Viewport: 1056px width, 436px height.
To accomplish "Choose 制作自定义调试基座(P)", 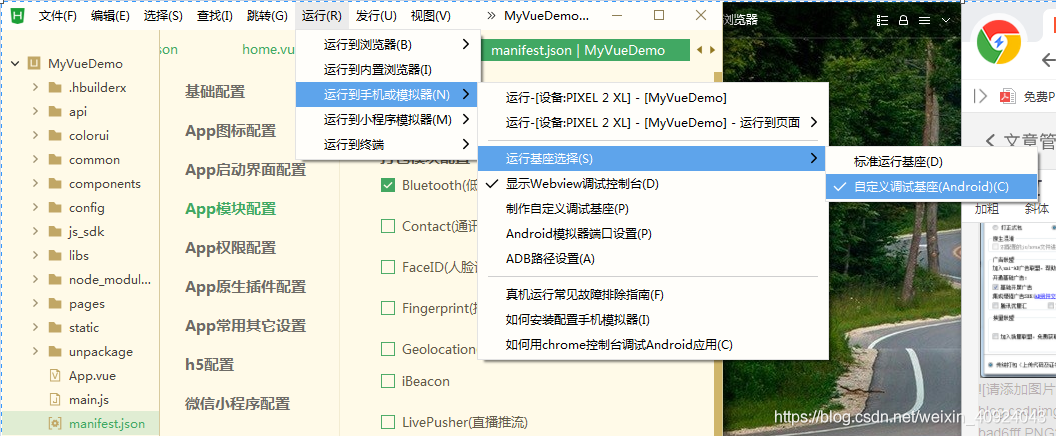I will pos(652,208).
